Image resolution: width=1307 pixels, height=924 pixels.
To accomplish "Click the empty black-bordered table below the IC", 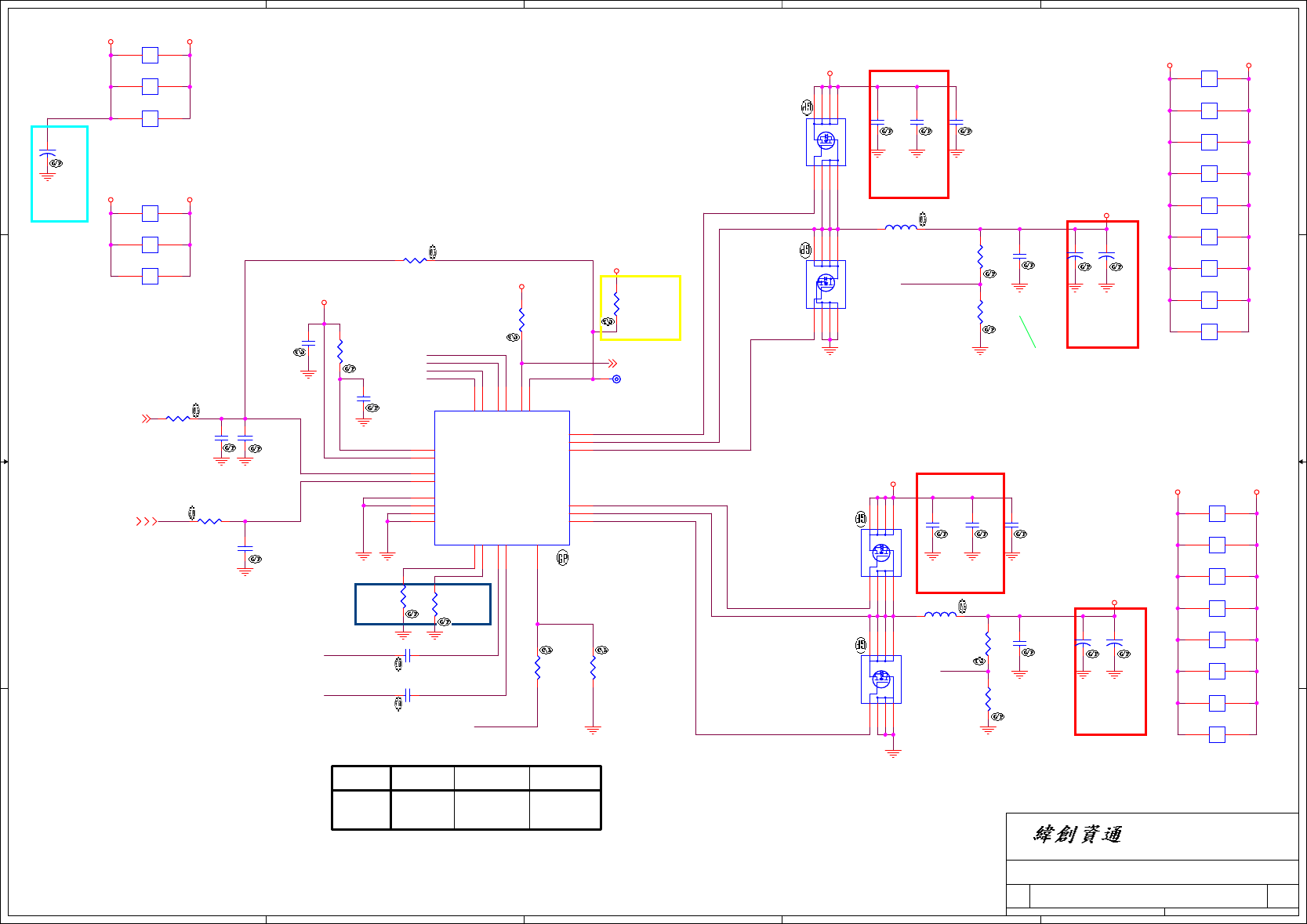I will [x=467, y=798].
